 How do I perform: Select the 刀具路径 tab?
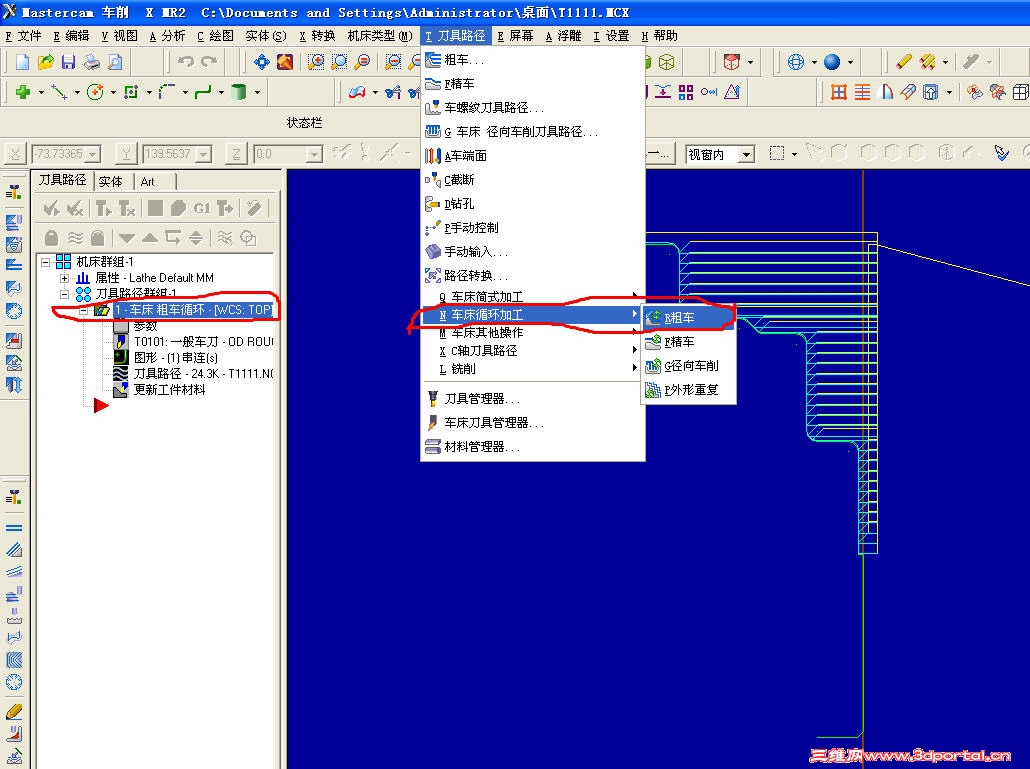point(62,180)
